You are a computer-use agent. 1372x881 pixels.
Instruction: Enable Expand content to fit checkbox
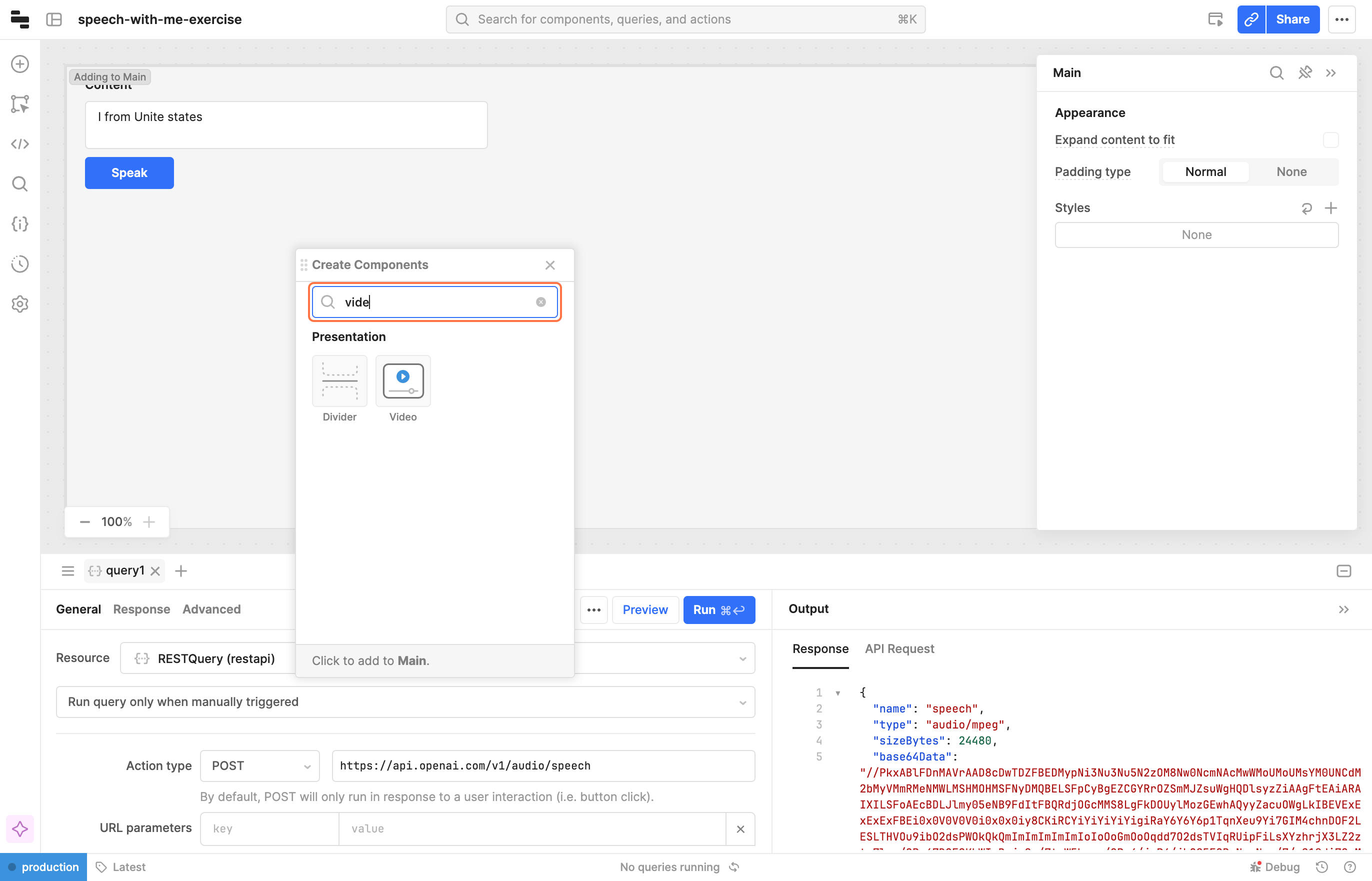1330,140
